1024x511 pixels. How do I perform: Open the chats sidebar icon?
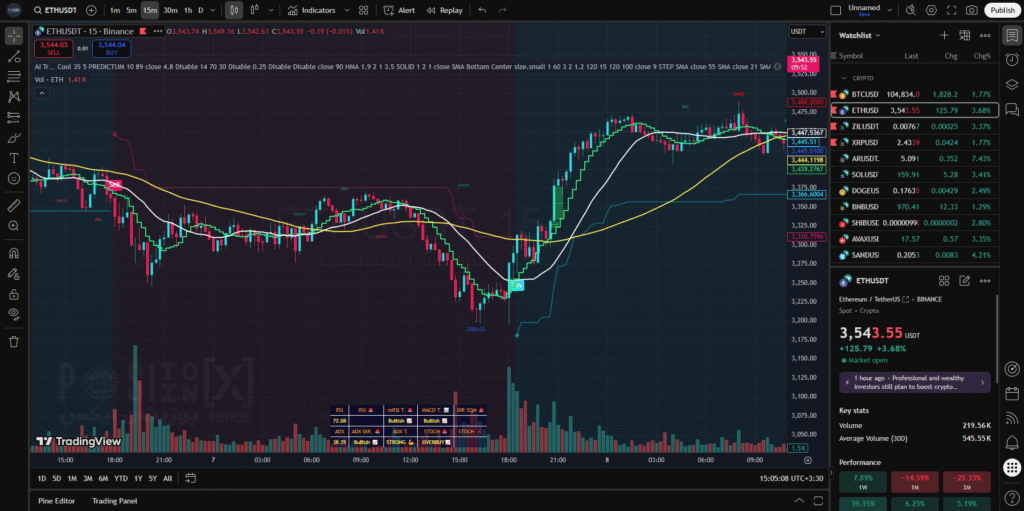coord(1012,109)
